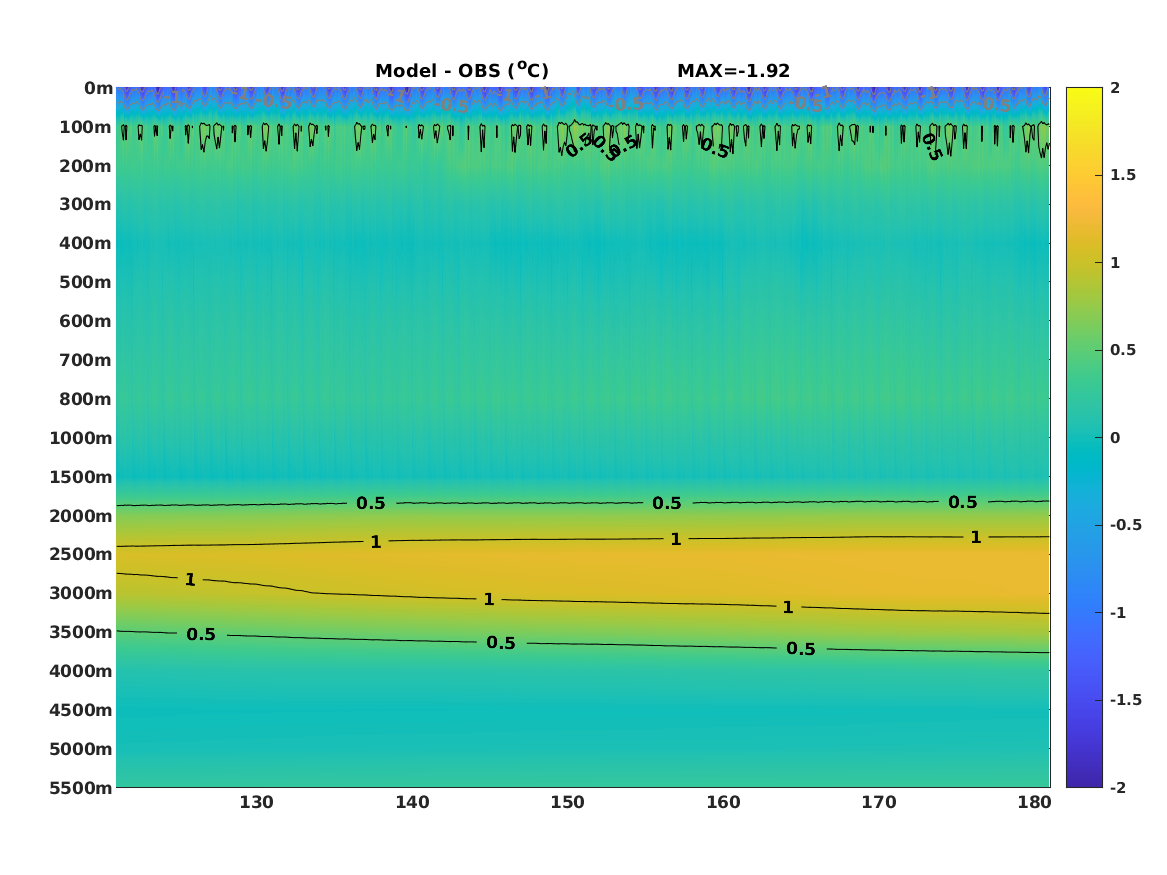Click the "4000m" depth tick label
Image resolution: width=1167 pixels, height=875 pixels.
tap(81, 671)
